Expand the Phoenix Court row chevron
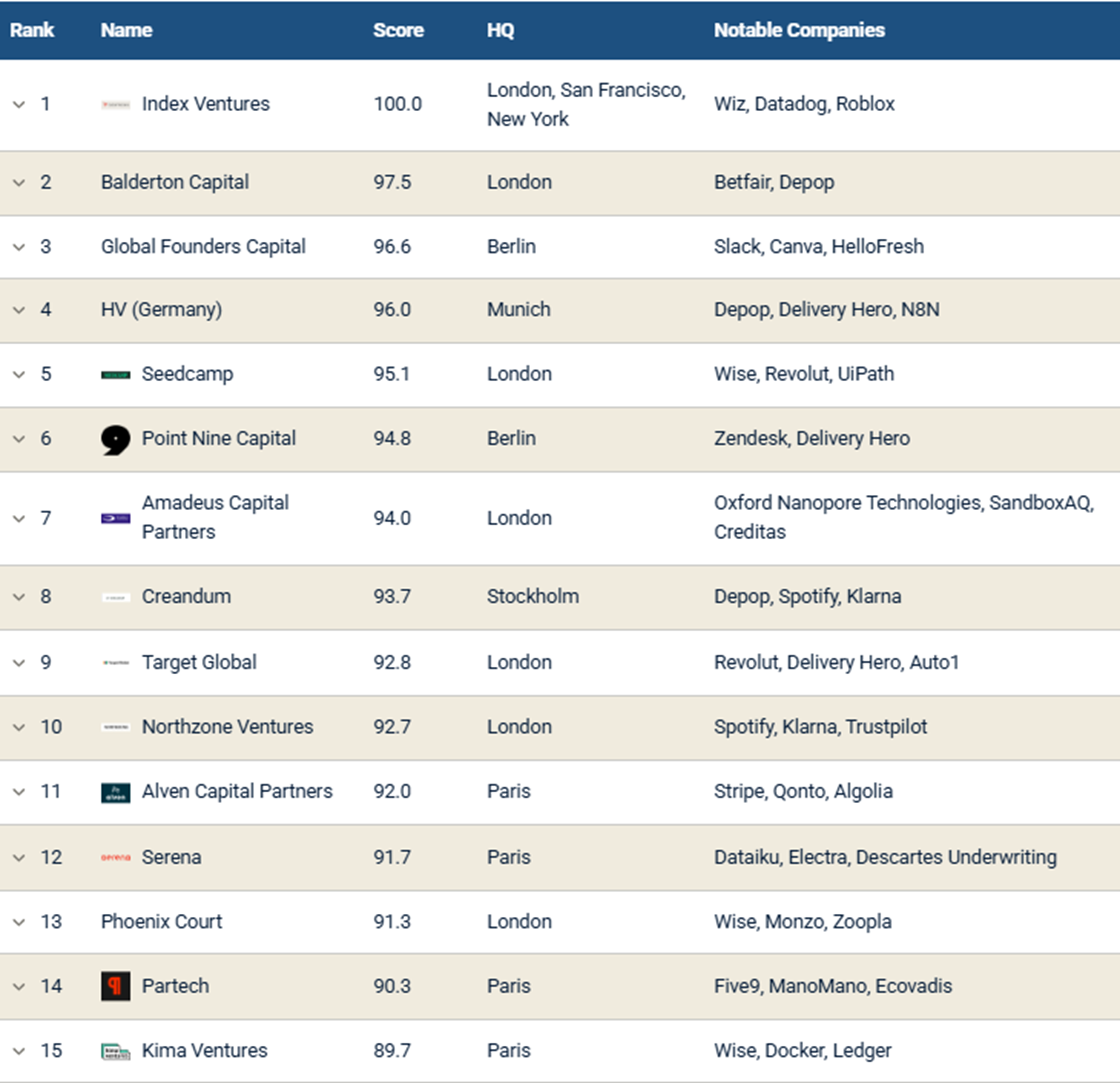 point(19,923)
